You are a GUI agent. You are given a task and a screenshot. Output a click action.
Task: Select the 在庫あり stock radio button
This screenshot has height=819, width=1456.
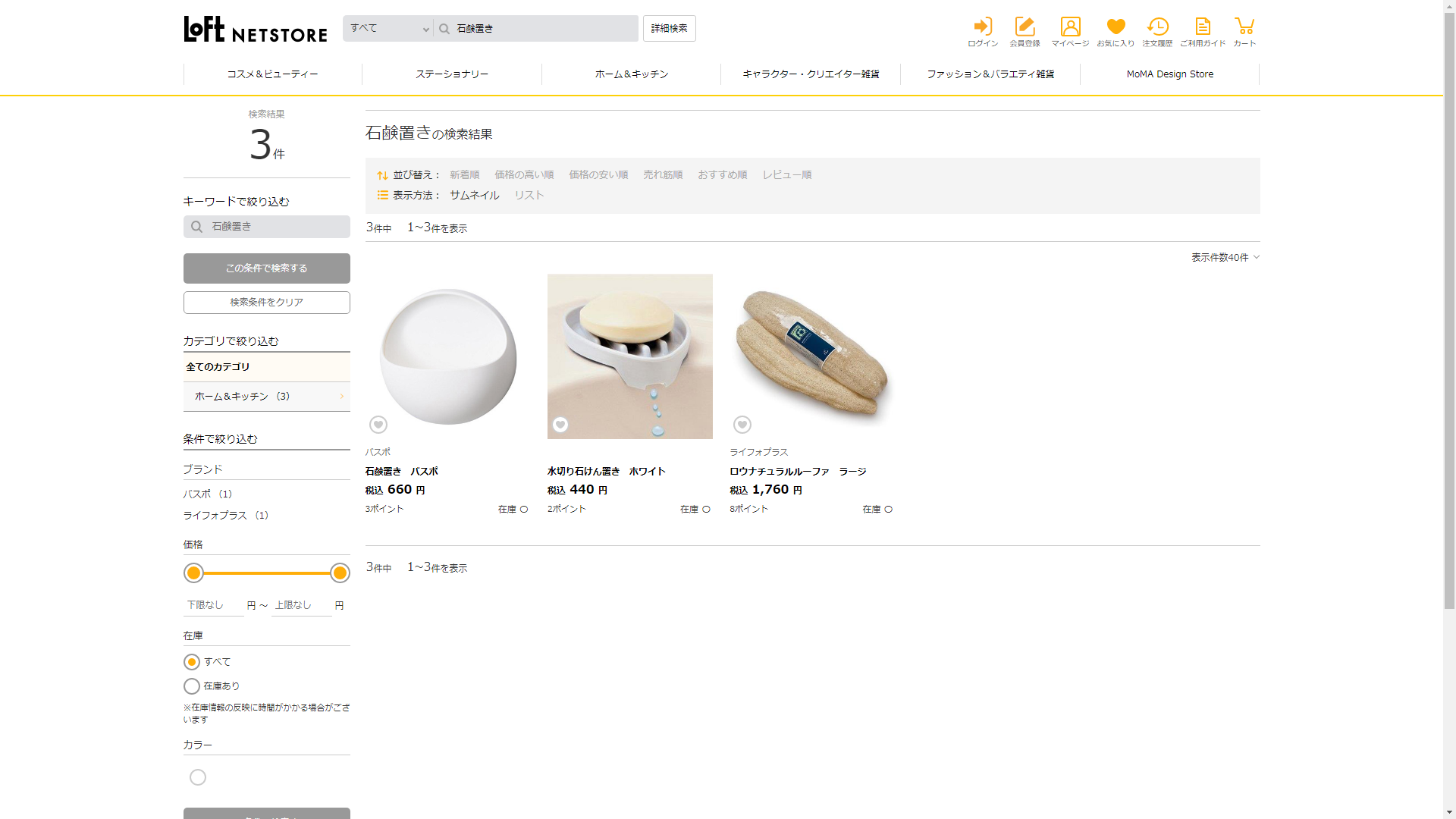pyautogui.click(x=192, y=686)
